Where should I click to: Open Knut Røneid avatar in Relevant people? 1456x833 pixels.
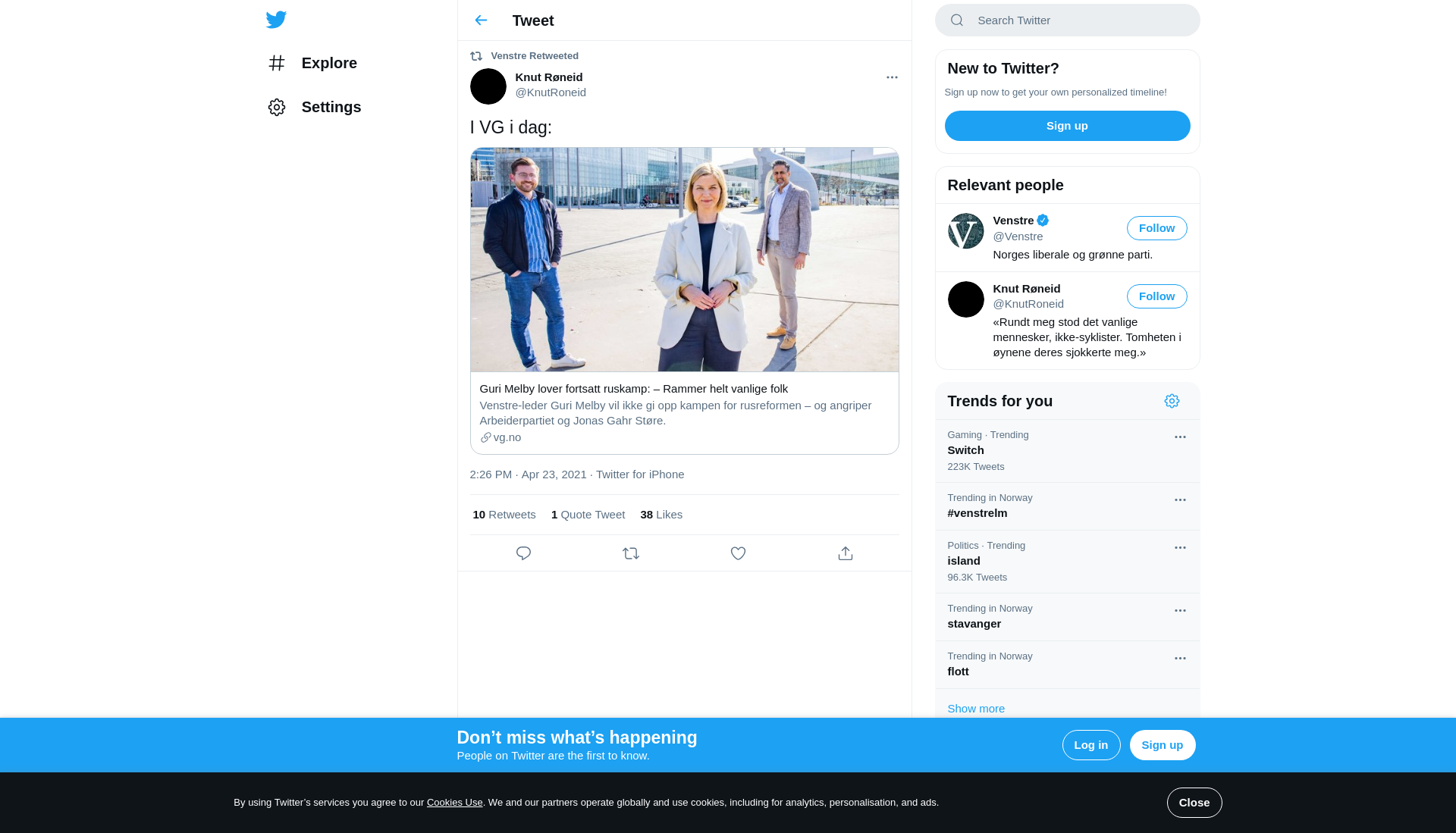[966, 299]
